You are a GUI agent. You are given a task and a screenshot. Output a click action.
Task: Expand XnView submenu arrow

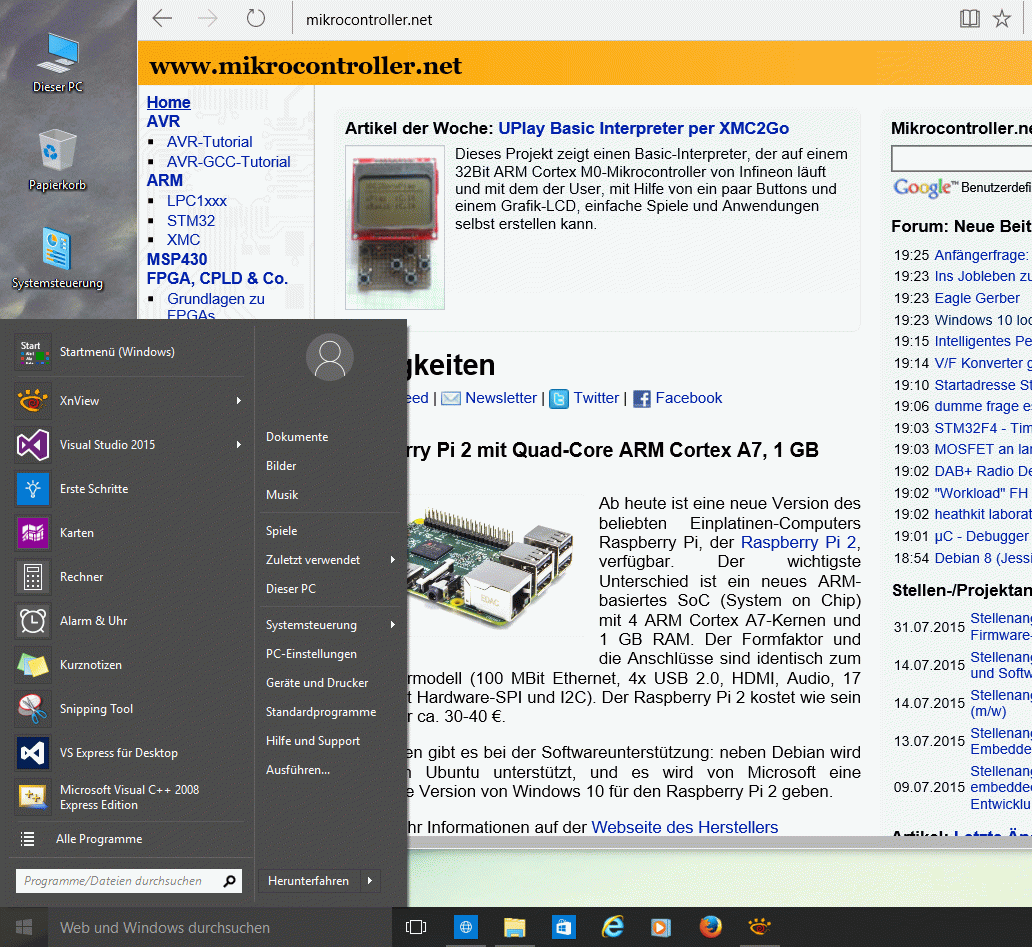(238, 401)
